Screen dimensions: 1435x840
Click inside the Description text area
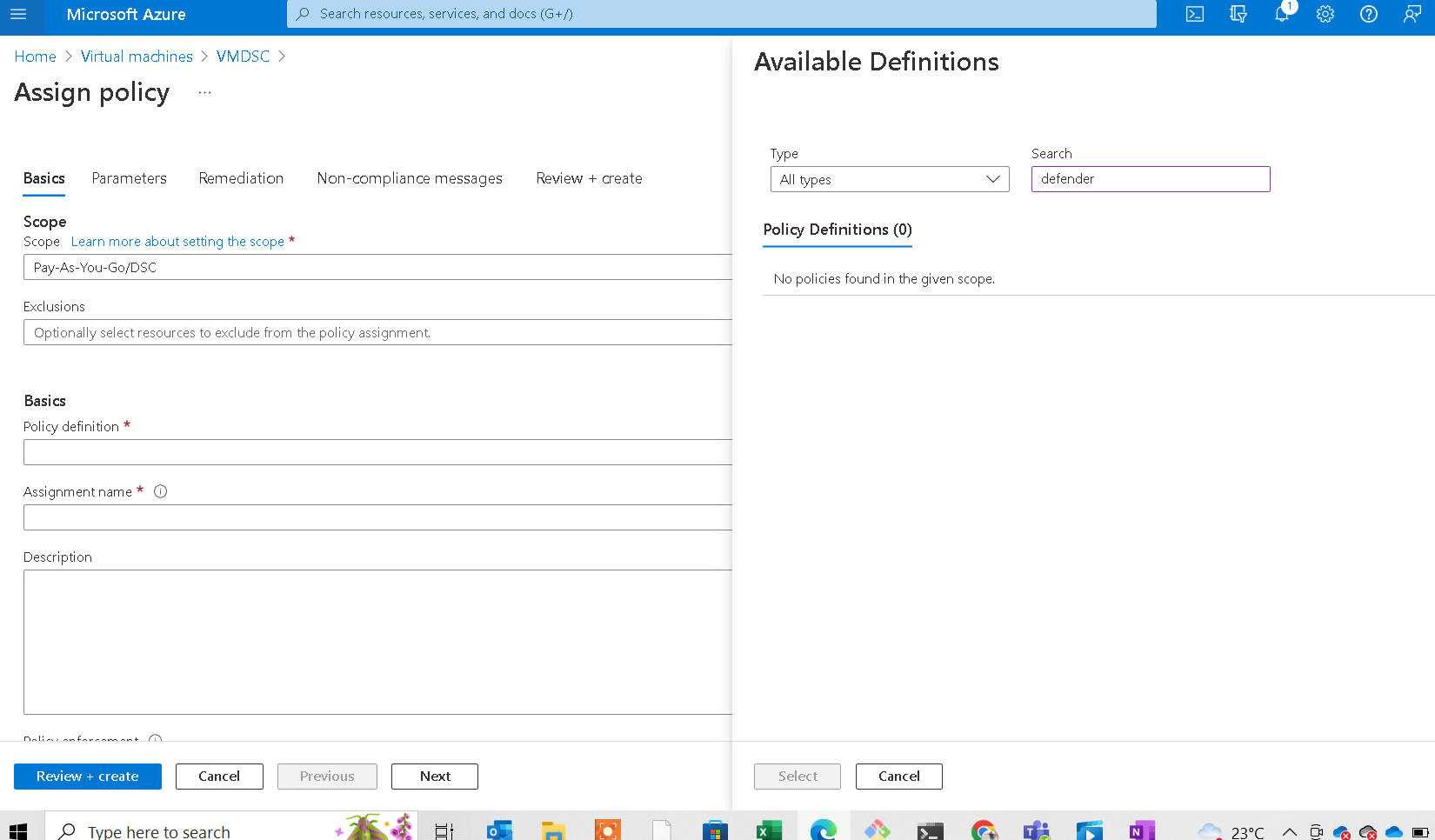coord(377,642)
